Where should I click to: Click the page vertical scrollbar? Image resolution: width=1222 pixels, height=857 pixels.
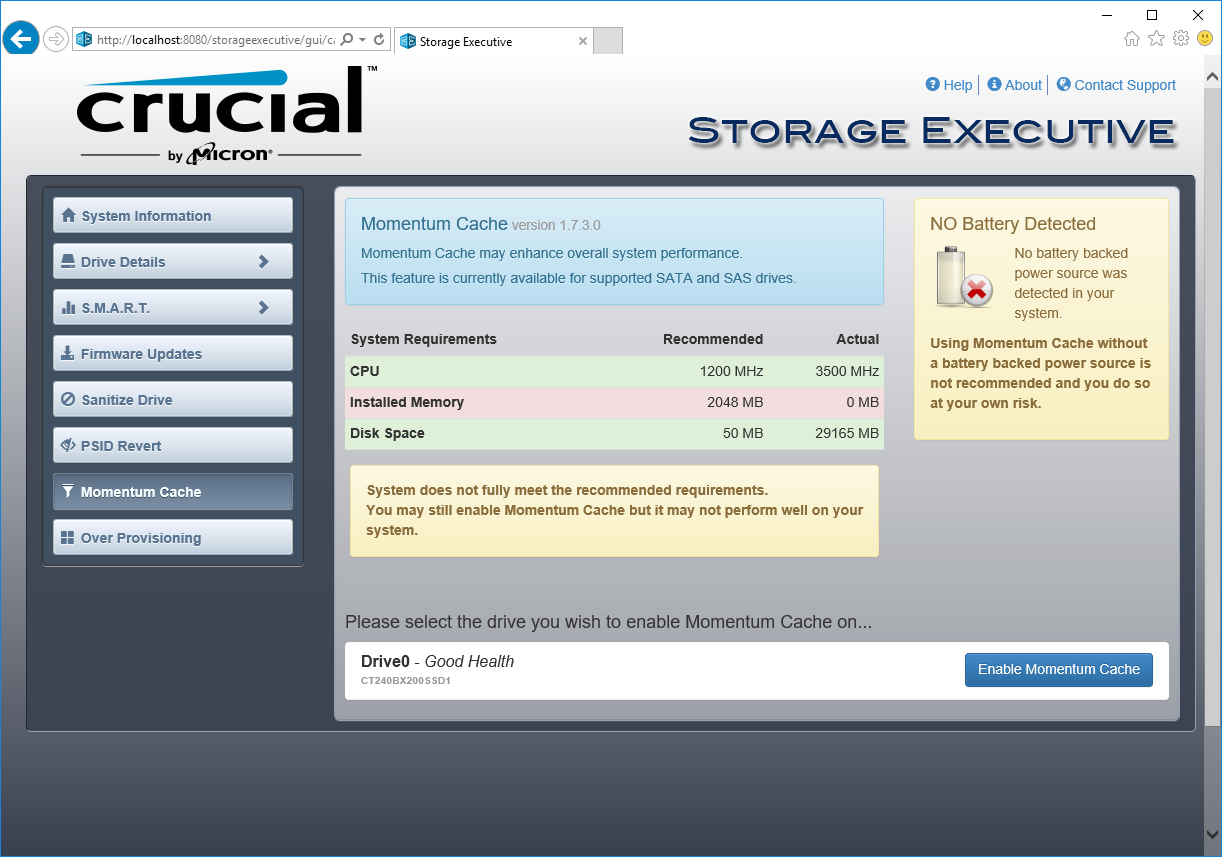1213,406
